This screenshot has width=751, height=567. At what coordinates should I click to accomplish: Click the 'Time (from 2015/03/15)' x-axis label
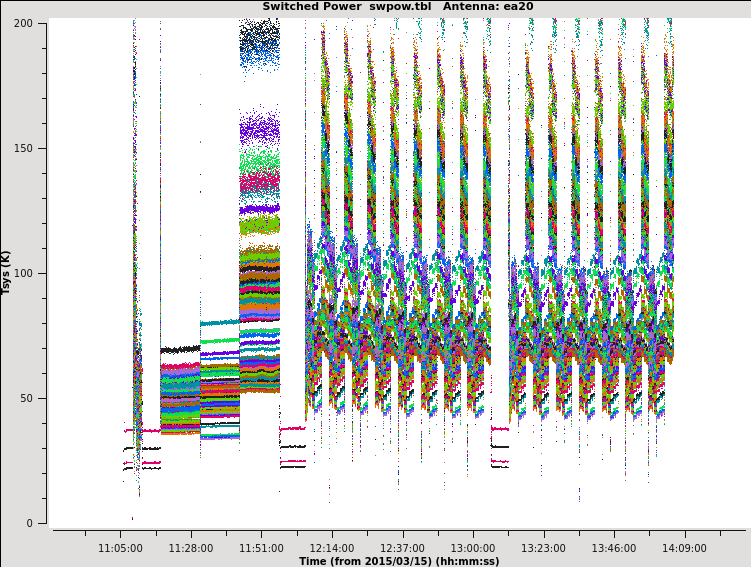coord(398,561)
